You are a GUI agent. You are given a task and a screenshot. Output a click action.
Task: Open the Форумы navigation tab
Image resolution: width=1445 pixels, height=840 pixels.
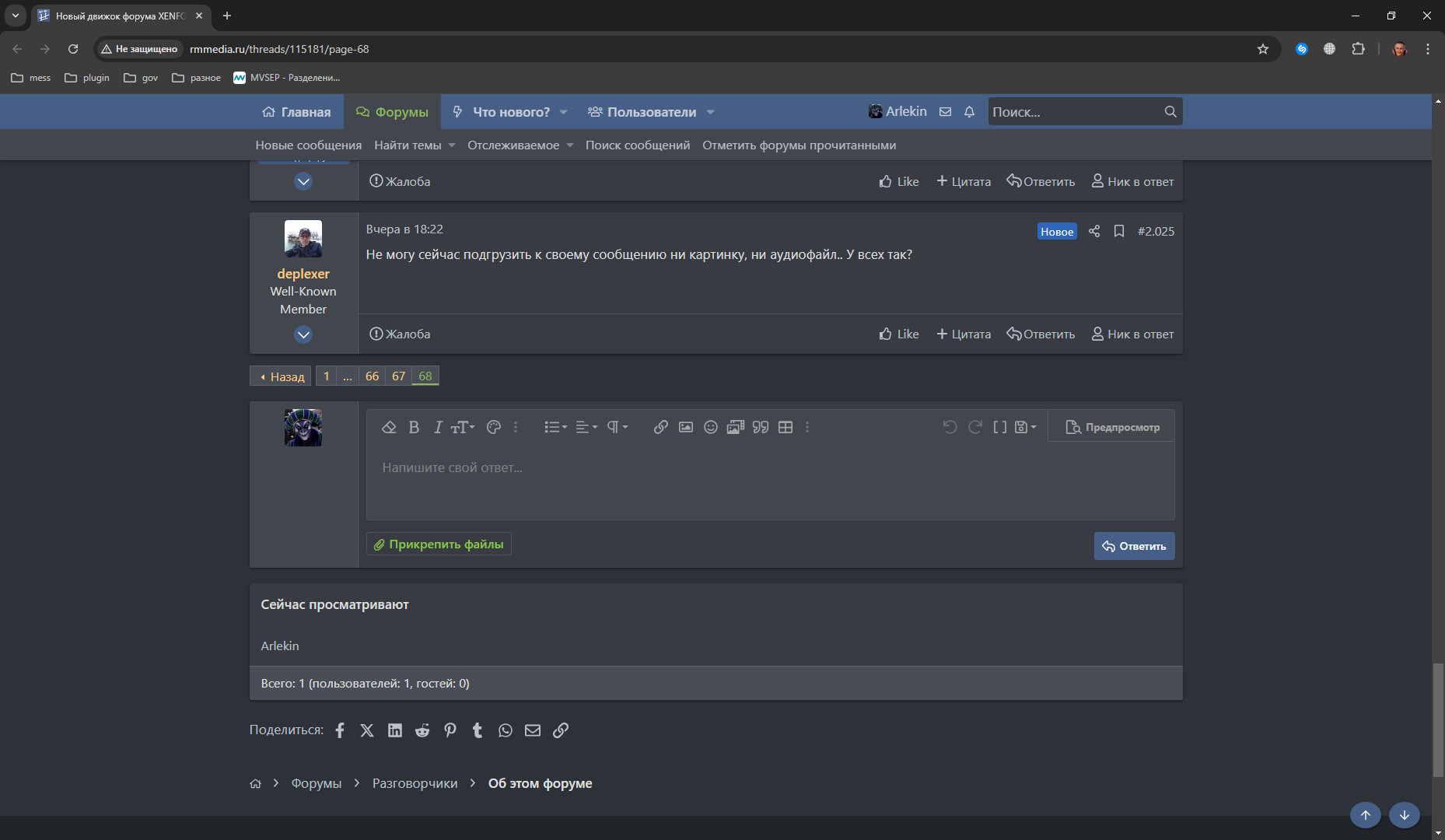click(x=393, y=112)
